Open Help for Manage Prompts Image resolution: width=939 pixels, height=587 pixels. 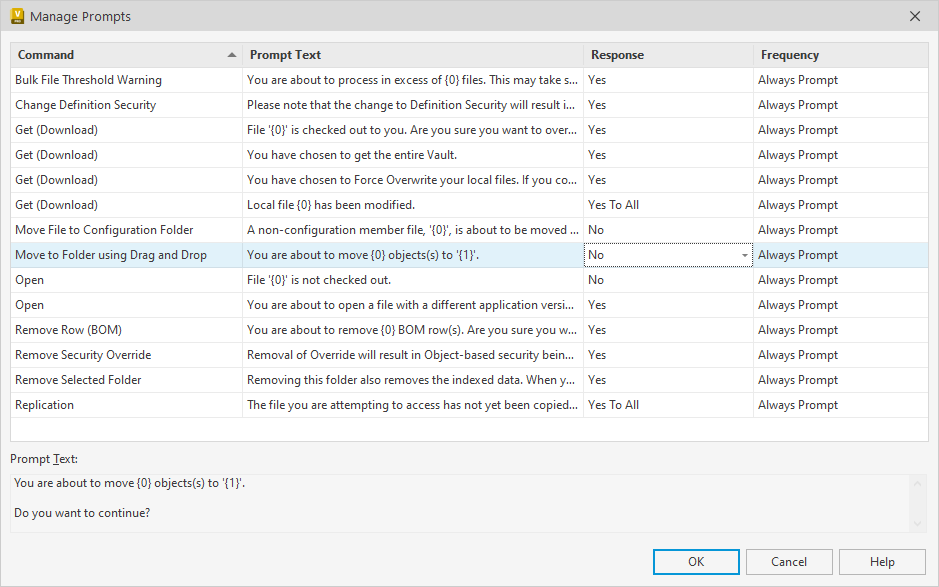[x=881, y=561]
